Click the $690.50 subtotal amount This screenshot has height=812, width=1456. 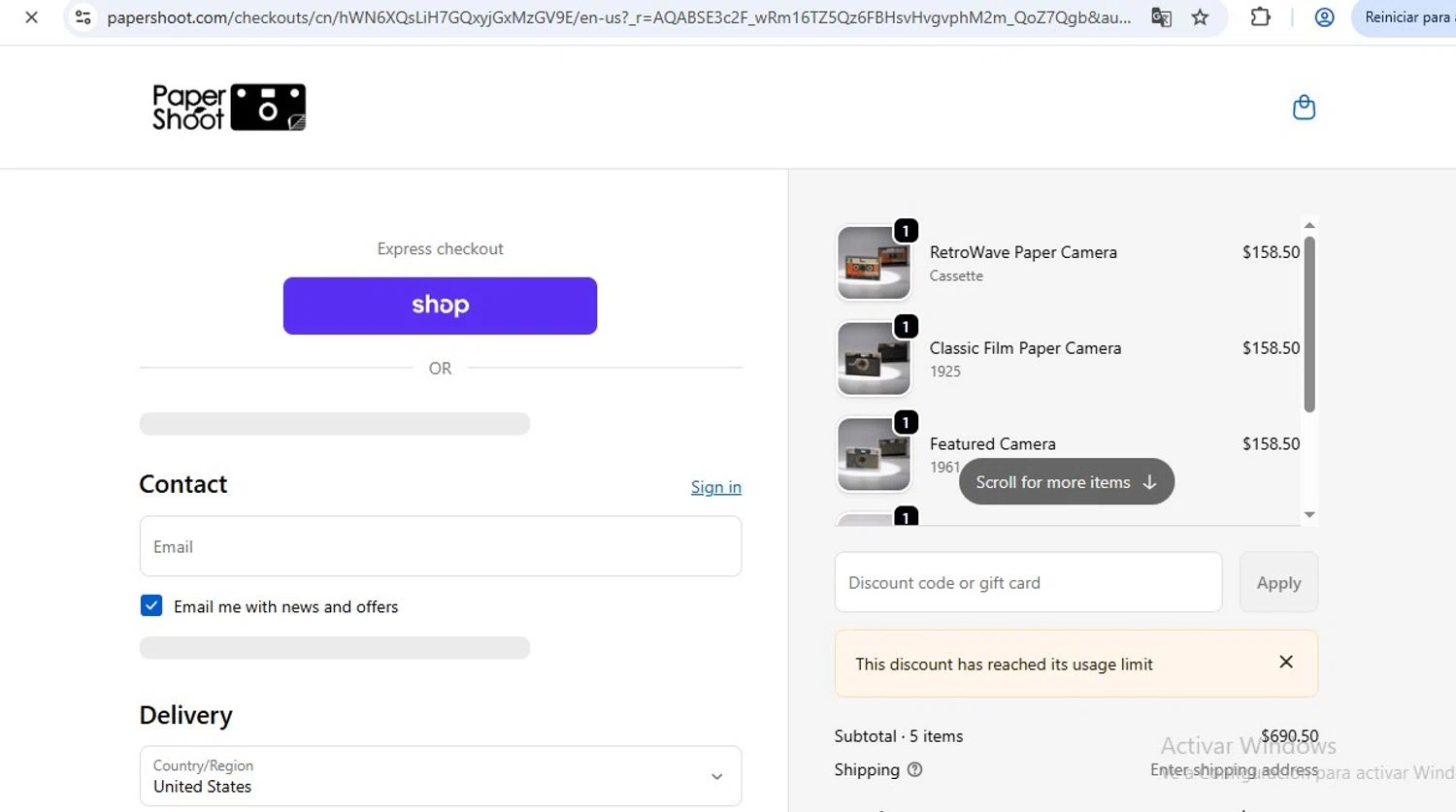pos(1289,735)
